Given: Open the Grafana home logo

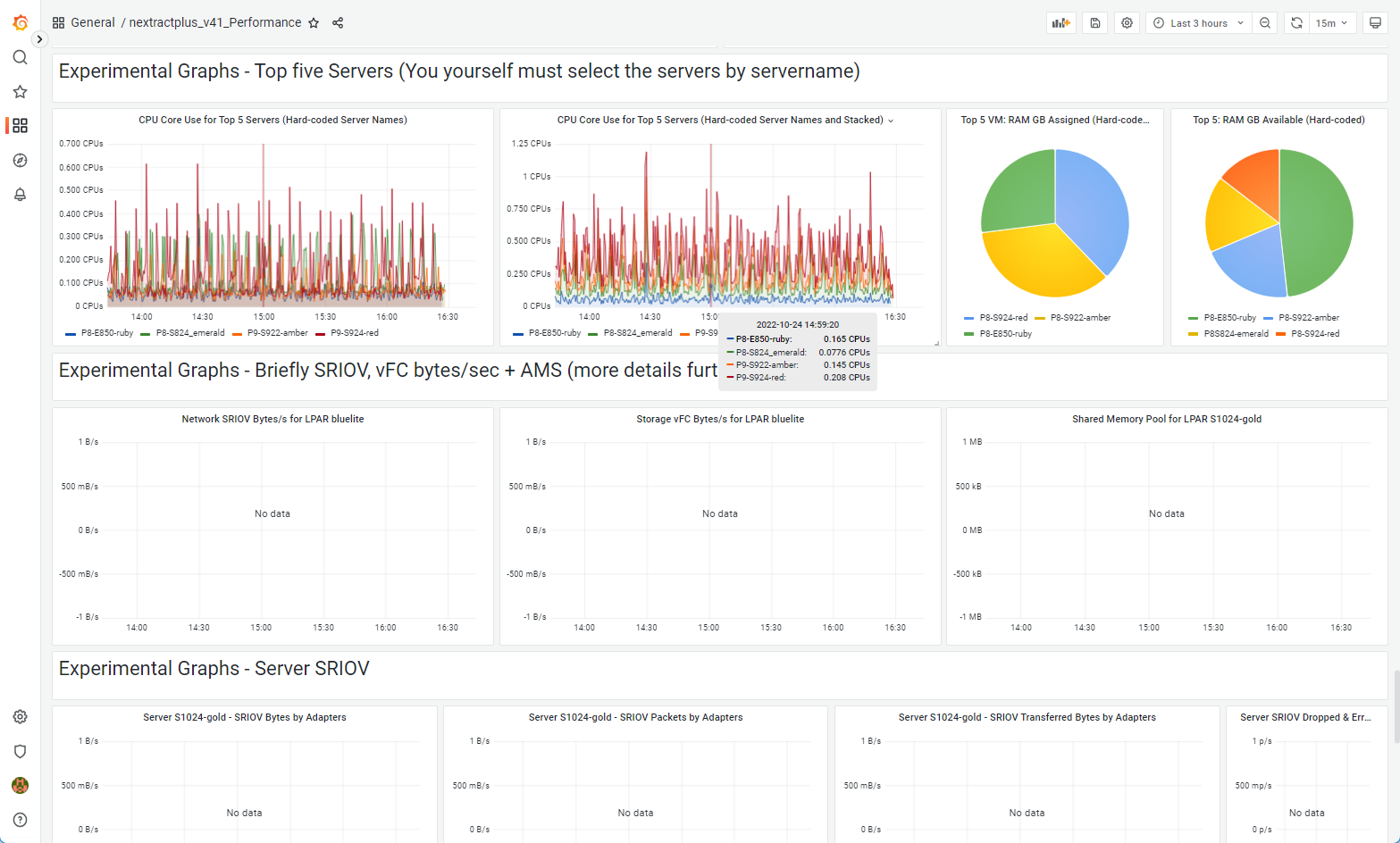Looking at the screenshot, I should 20,22.
